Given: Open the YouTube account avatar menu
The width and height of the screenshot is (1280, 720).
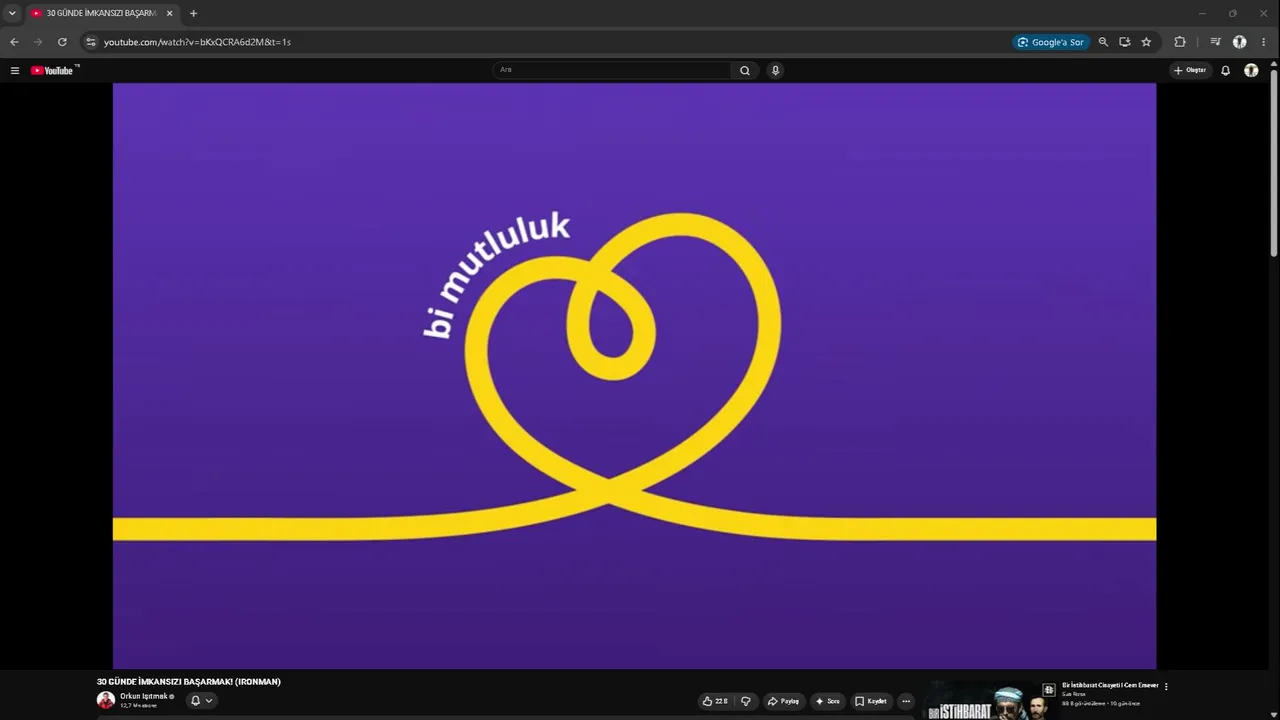Looking at the screenshot, I should pyautogui.click(x=1251, y=70).
